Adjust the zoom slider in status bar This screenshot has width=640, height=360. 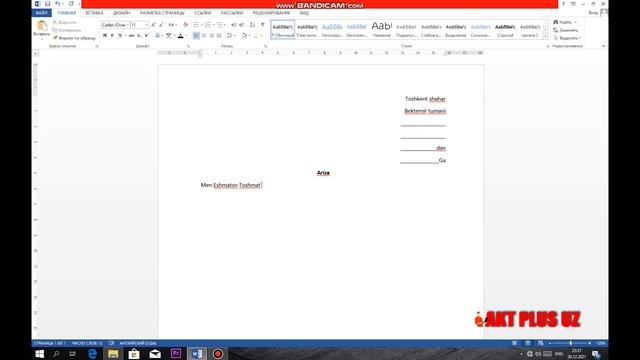point(570,343)
